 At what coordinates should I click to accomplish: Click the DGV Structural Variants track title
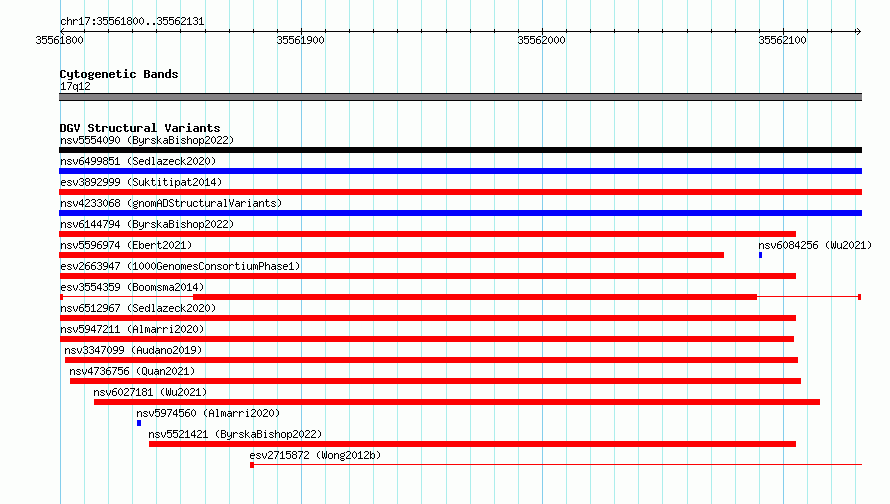point(140,128)
